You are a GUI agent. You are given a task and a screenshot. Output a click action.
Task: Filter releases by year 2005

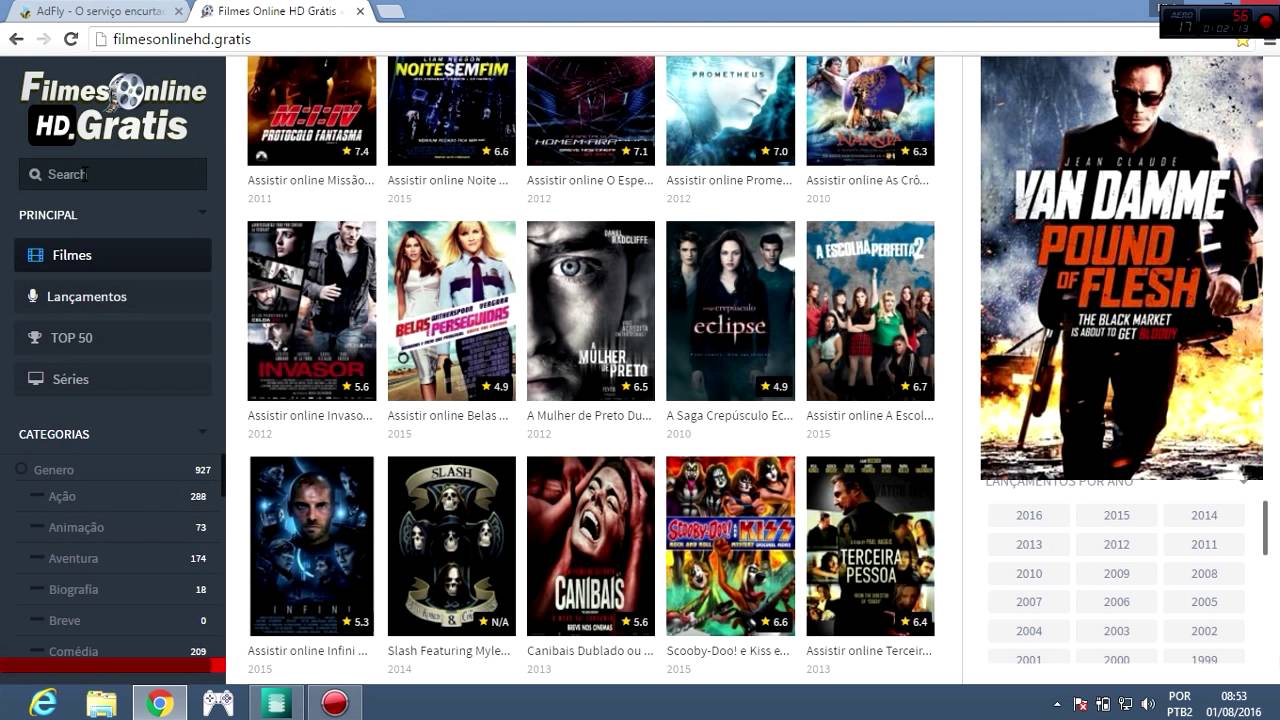pos(1204,602)
